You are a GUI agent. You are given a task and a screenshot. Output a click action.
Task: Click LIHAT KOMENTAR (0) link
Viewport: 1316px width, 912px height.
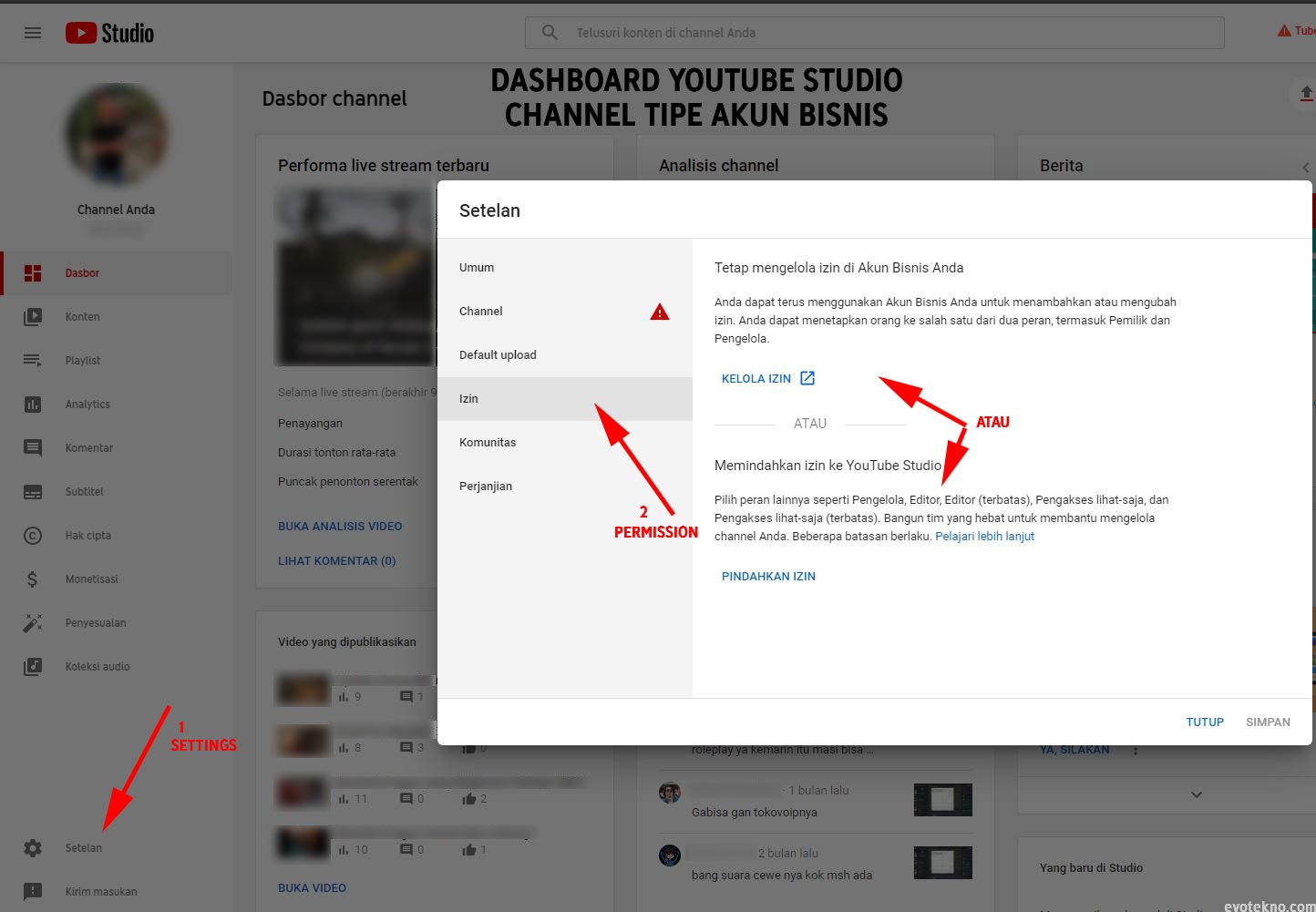[x=337, y=561]
